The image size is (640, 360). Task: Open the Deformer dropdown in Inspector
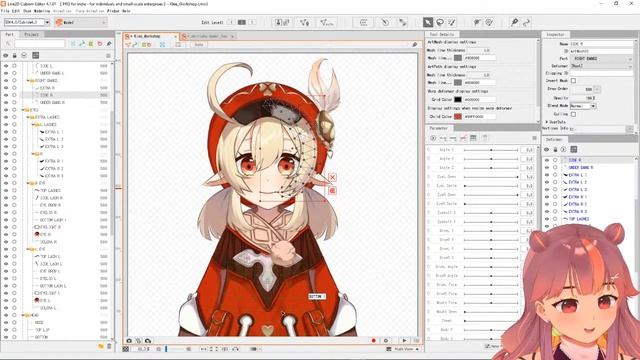point(601,66)
